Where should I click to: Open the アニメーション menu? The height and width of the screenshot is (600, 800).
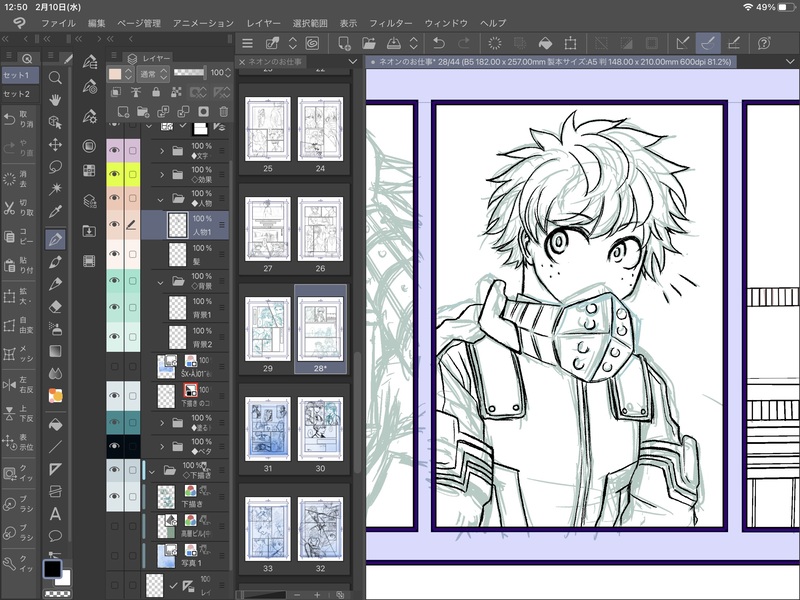[203, 23]
